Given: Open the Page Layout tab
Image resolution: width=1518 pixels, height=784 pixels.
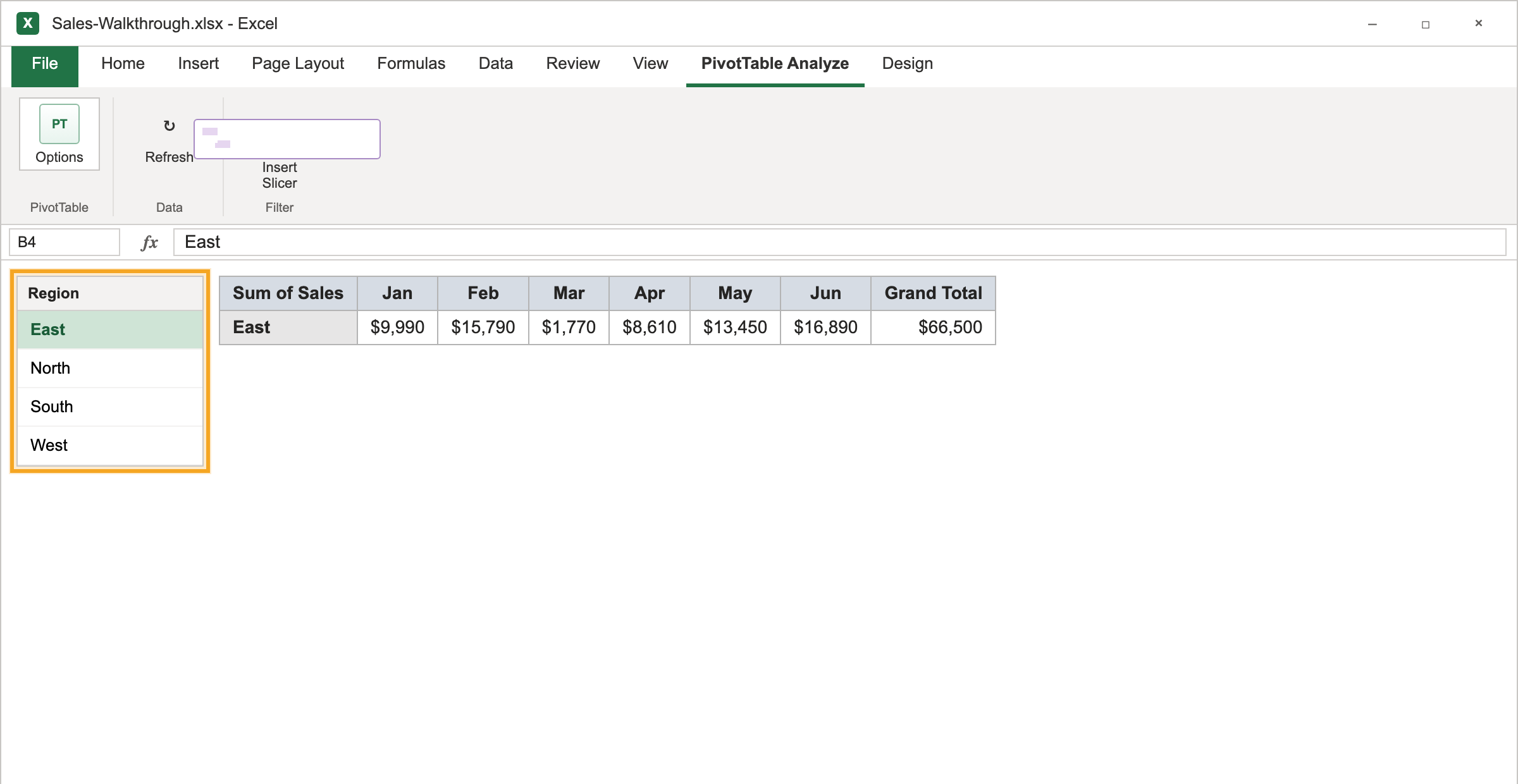Looking at the screenshot, I should click(x=298, y=64).
